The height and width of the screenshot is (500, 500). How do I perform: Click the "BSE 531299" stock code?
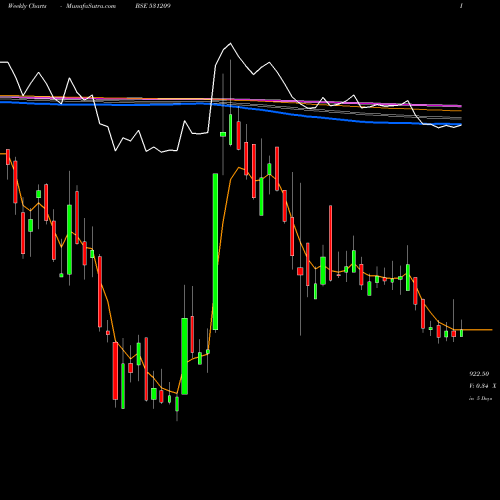154,6
